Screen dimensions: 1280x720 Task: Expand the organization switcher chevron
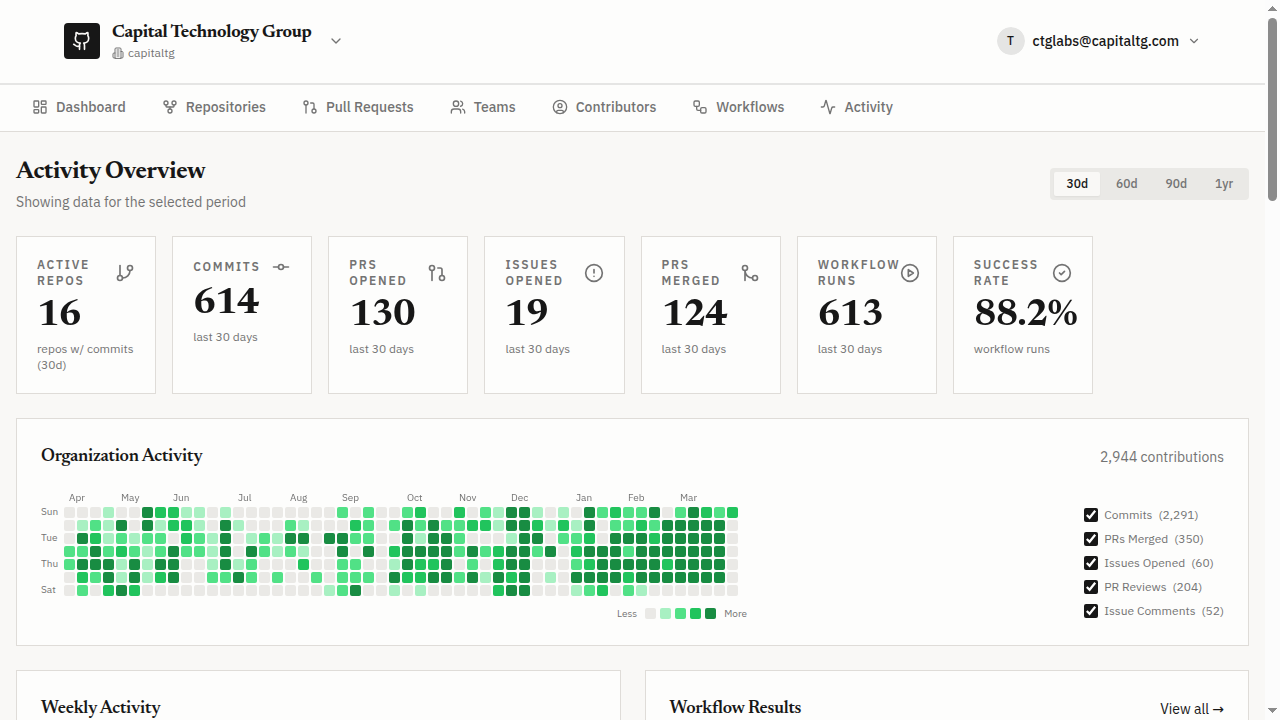tap(336, 41)
